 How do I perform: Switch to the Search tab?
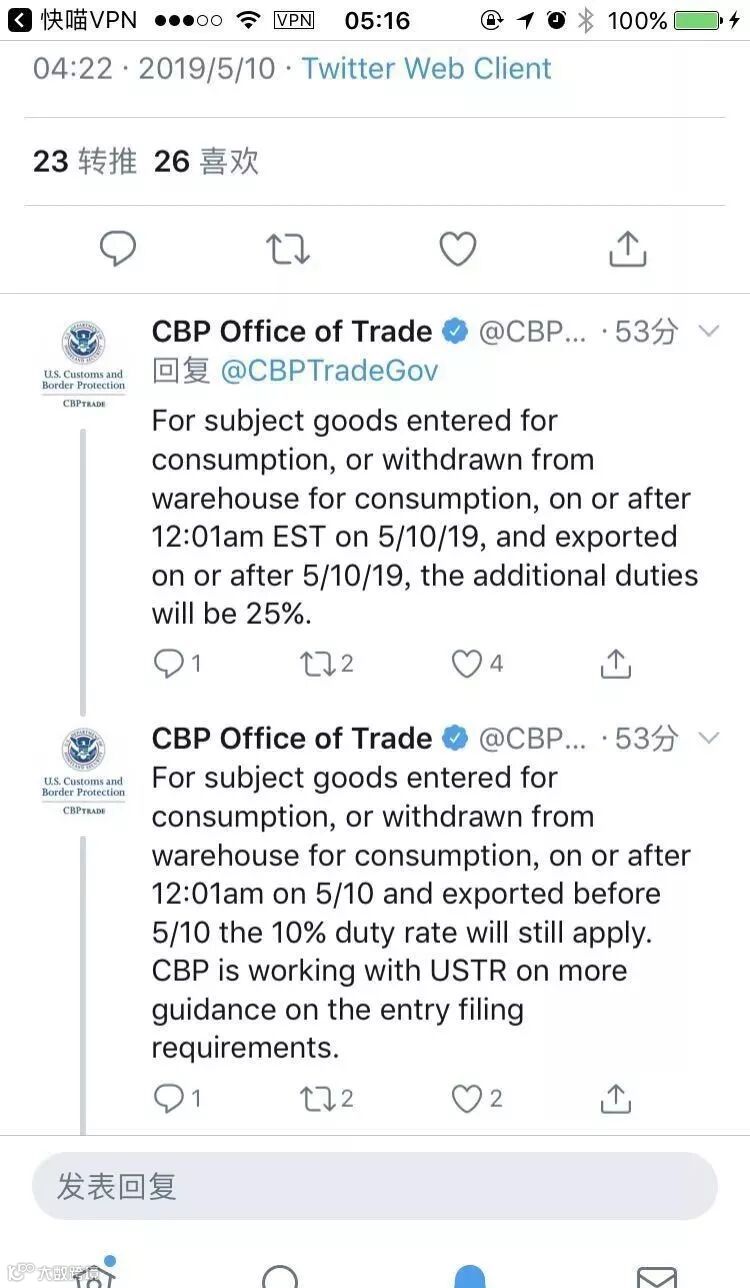280,1275
